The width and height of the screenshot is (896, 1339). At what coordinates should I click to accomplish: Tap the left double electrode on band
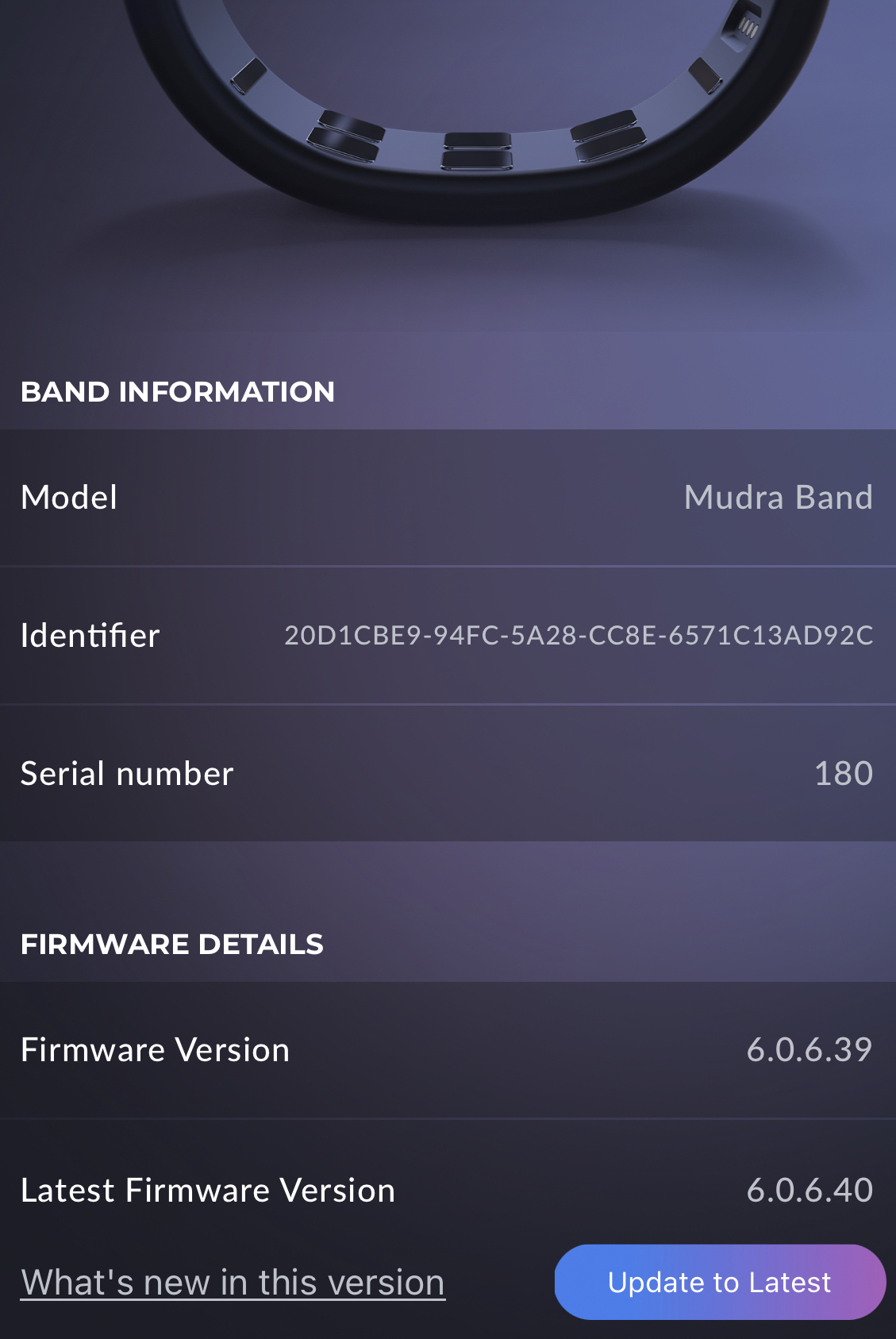click(x=345, y=137)
